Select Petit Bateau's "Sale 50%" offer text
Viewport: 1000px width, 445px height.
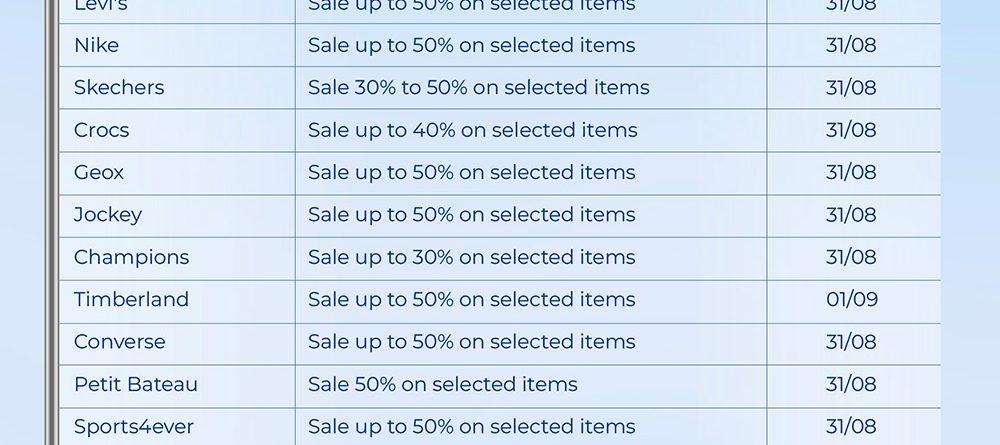[x=442, y=384]
